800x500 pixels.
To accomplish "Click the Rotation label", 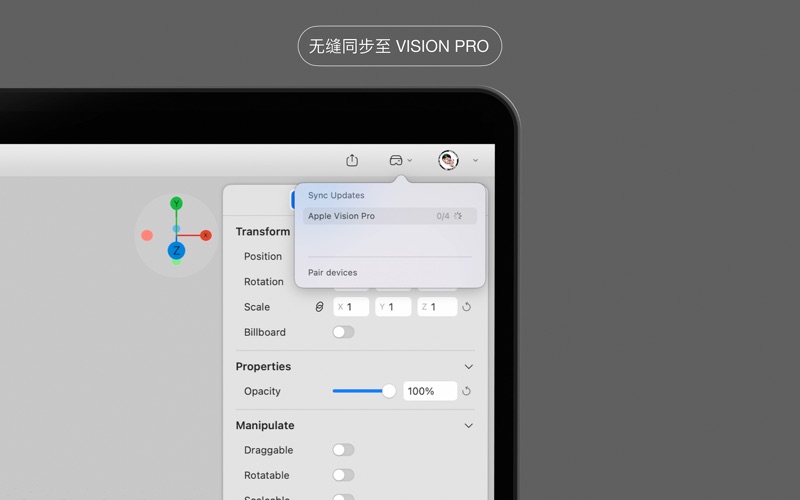I will pyautogui.click(x=264, y=282).
